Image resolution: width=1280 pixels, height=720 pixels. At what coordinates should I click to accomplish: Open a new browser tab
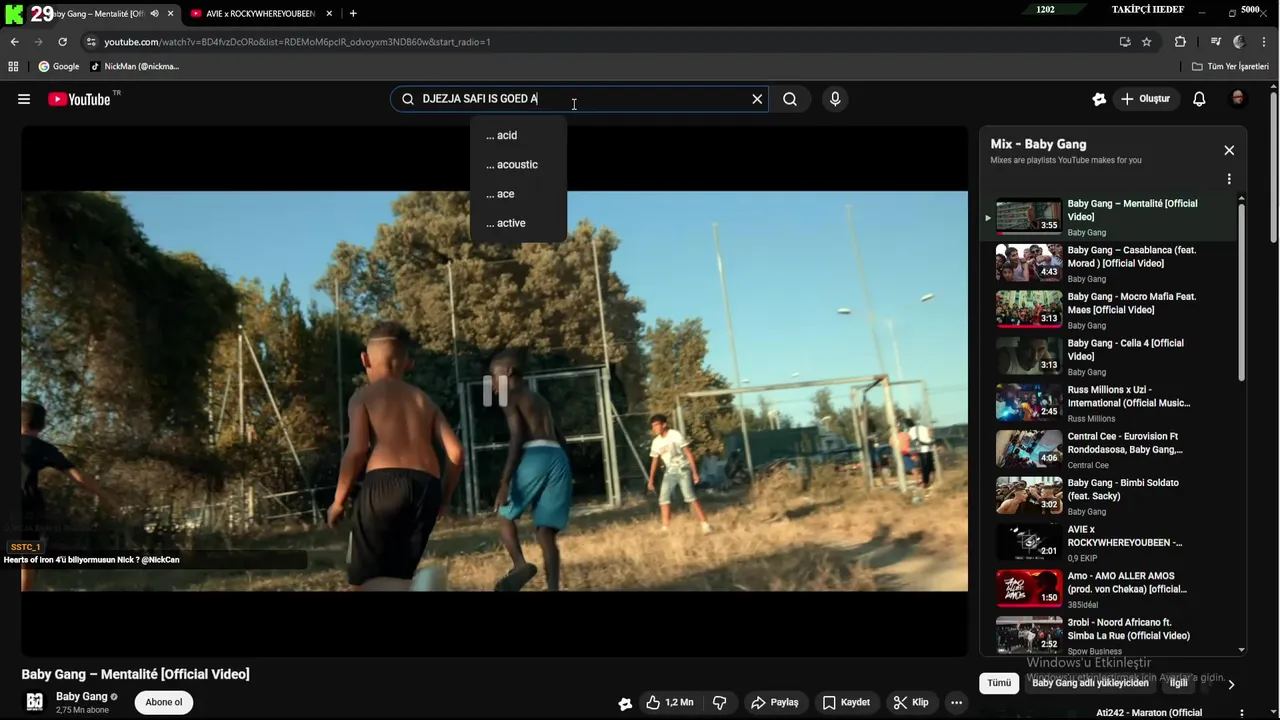pyautogui.click(x=353, y=14)
